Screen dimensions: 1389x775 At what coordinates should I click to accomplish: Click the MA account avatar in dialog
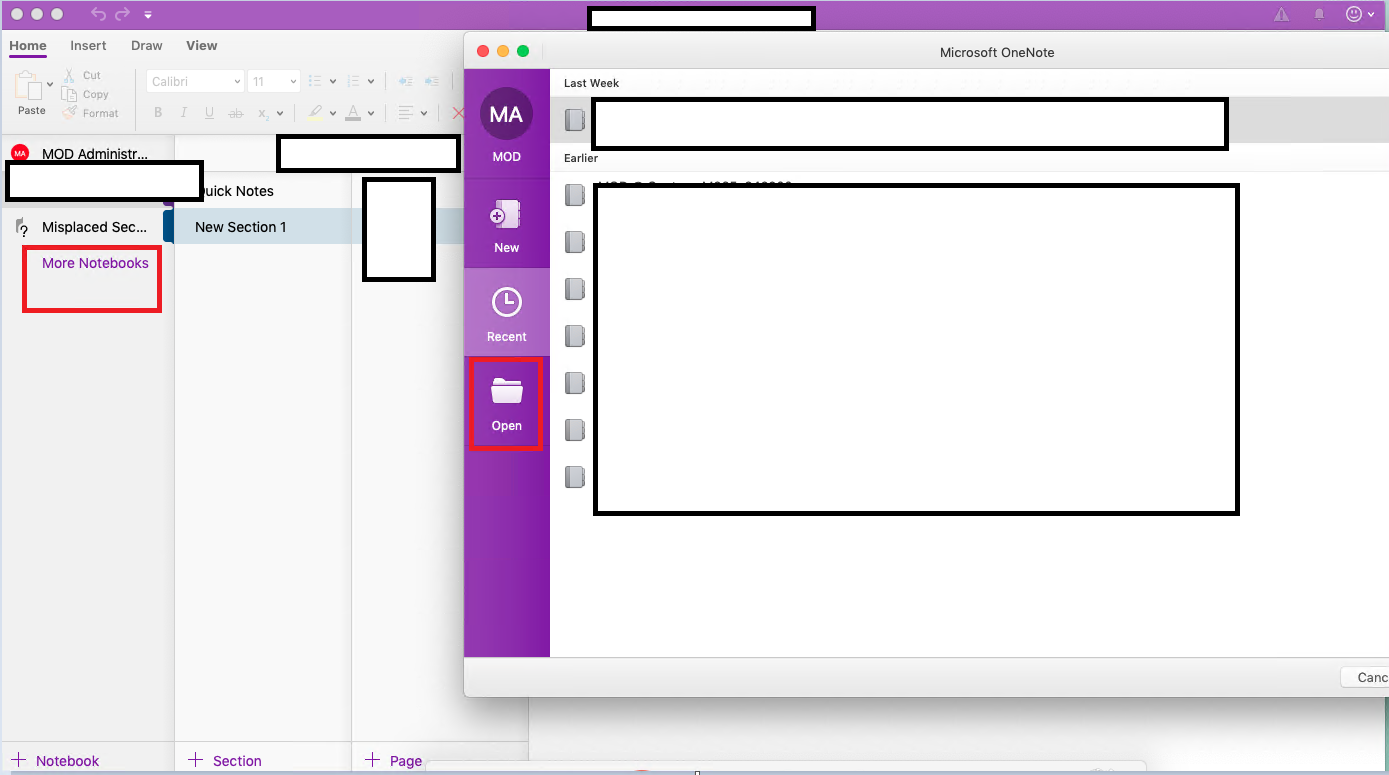506,114
